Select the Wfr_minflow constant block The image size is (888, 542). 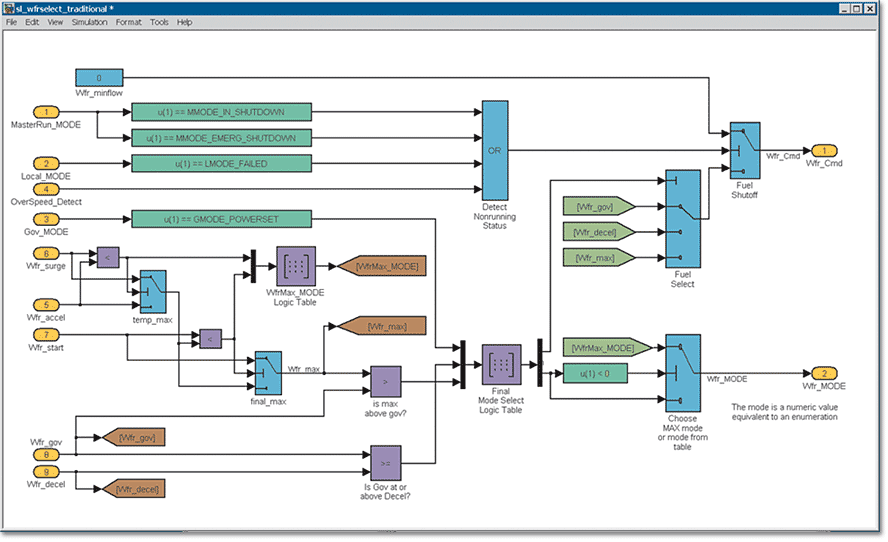99,78
